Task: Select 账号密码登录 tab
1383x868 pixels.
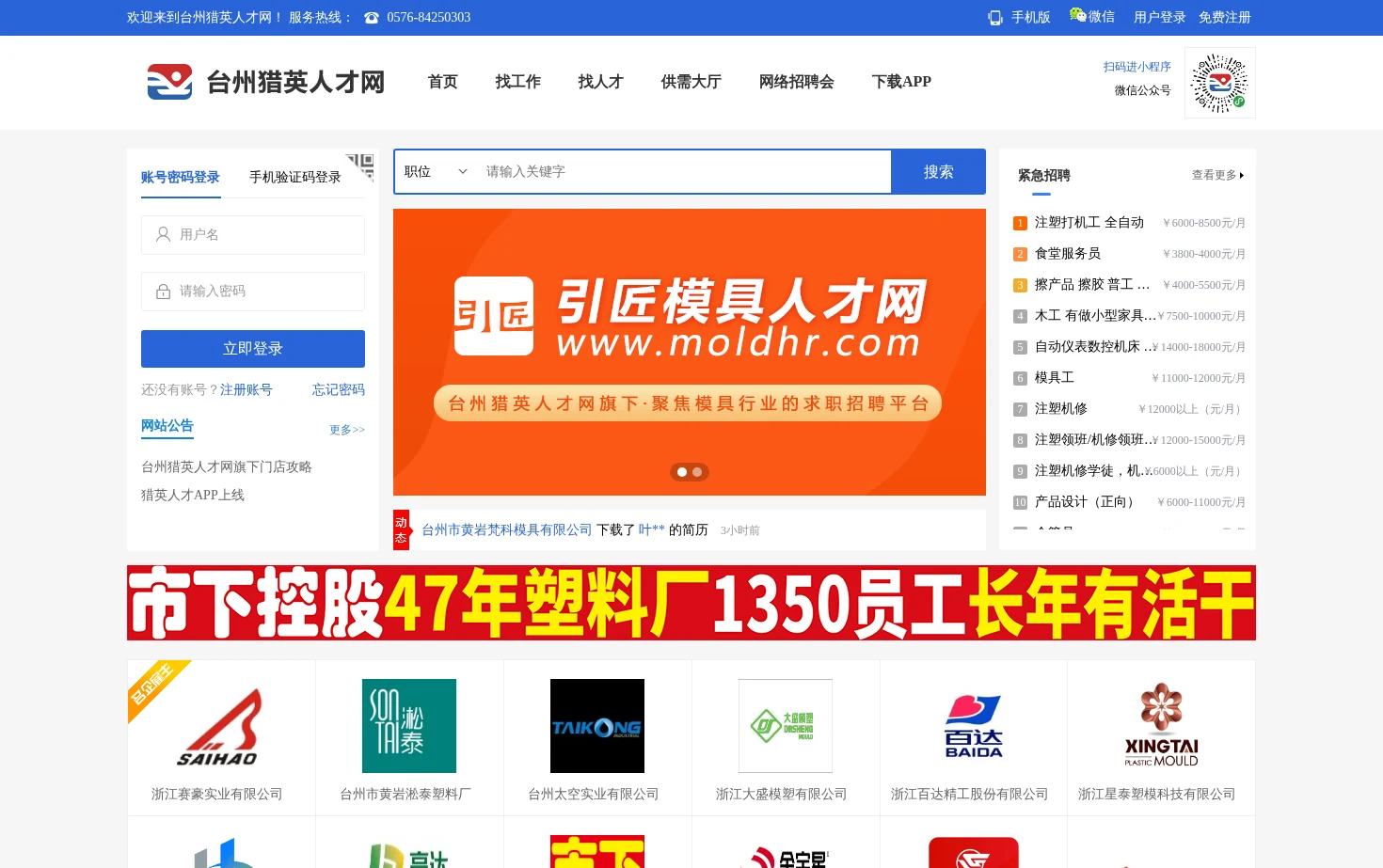Action: 181,177
